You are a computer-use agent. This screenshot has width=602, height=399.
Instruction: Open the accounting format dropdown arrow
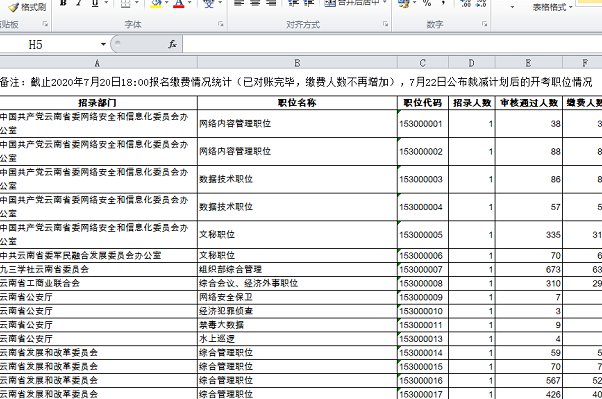(414, 3)
